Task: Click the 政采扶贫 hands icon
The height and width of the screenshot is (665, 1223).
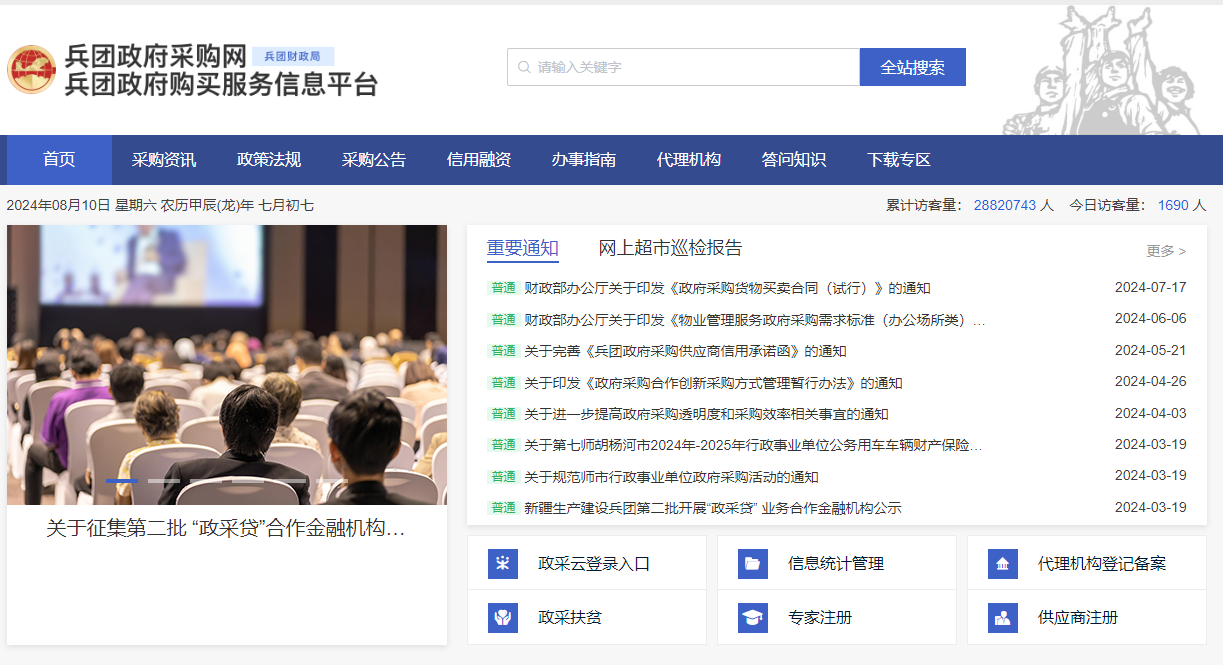Action: point(504,617)
